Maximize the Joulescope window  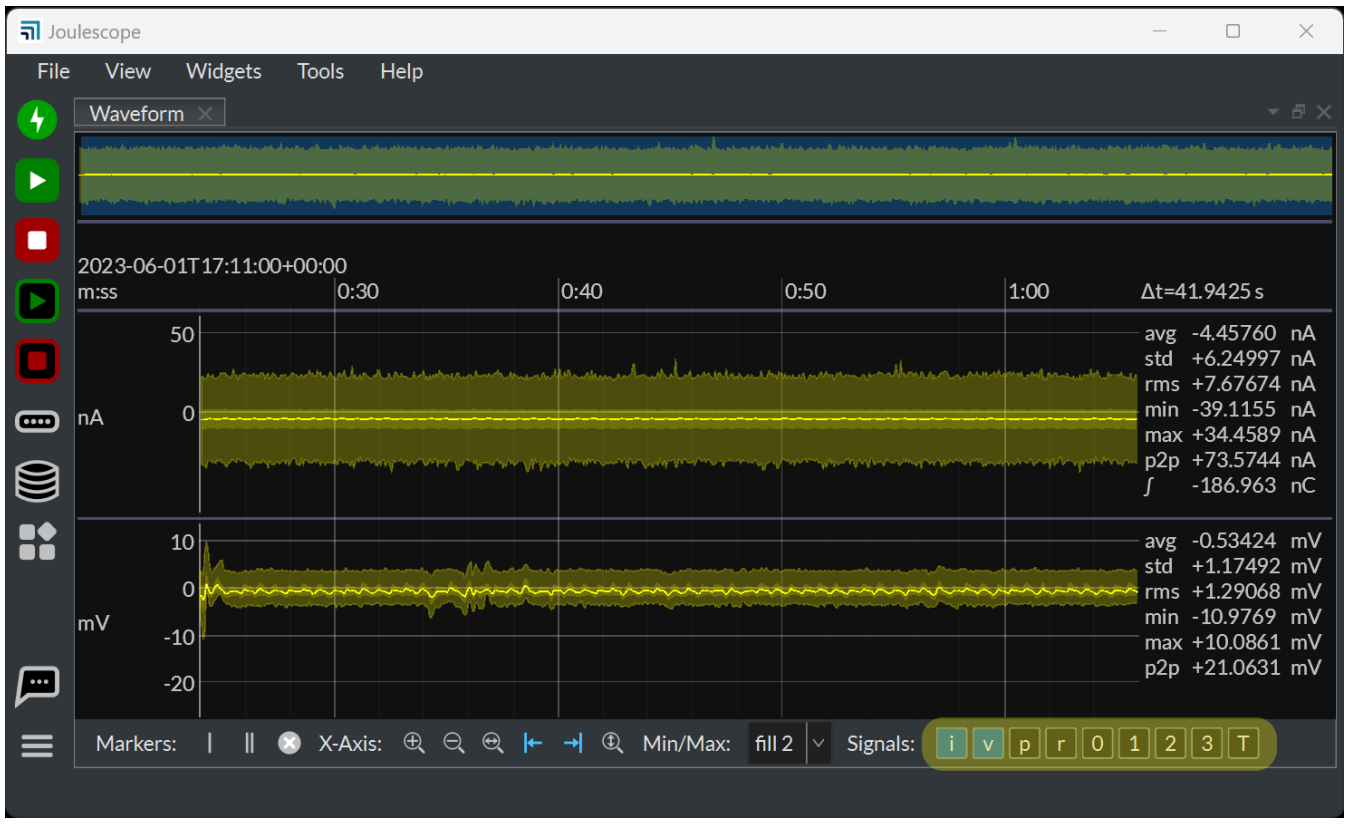[x=1233, y=31]
